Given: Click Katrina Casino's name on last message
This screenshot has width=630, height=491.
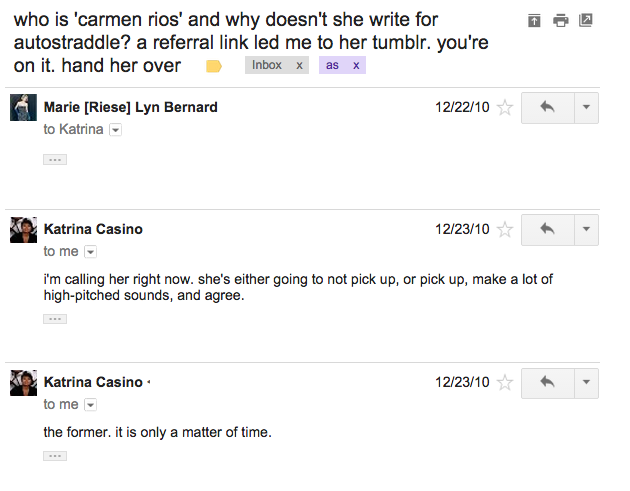Looking at the screenshot, I should (x=93, y=382).
